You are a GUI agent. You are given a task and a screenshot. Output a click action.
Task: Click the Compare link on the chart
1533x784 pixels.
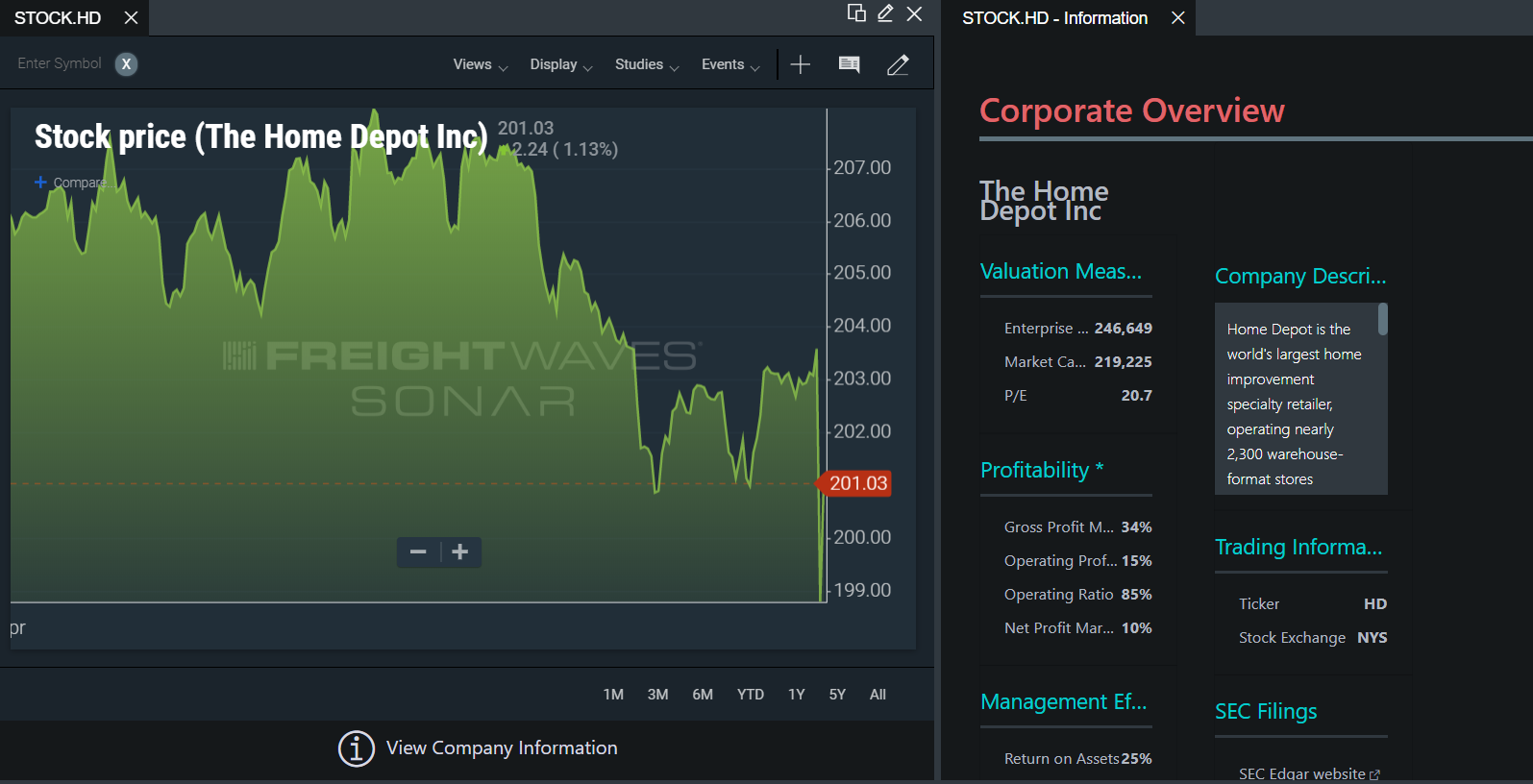(x=79, y=183)
